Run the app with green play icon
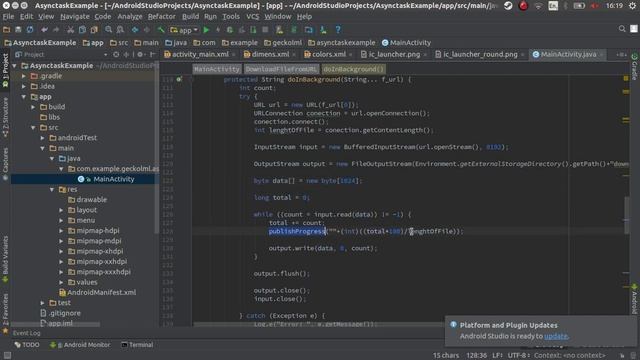The height and width of the screenshot is (360, 640). (206, 30)
